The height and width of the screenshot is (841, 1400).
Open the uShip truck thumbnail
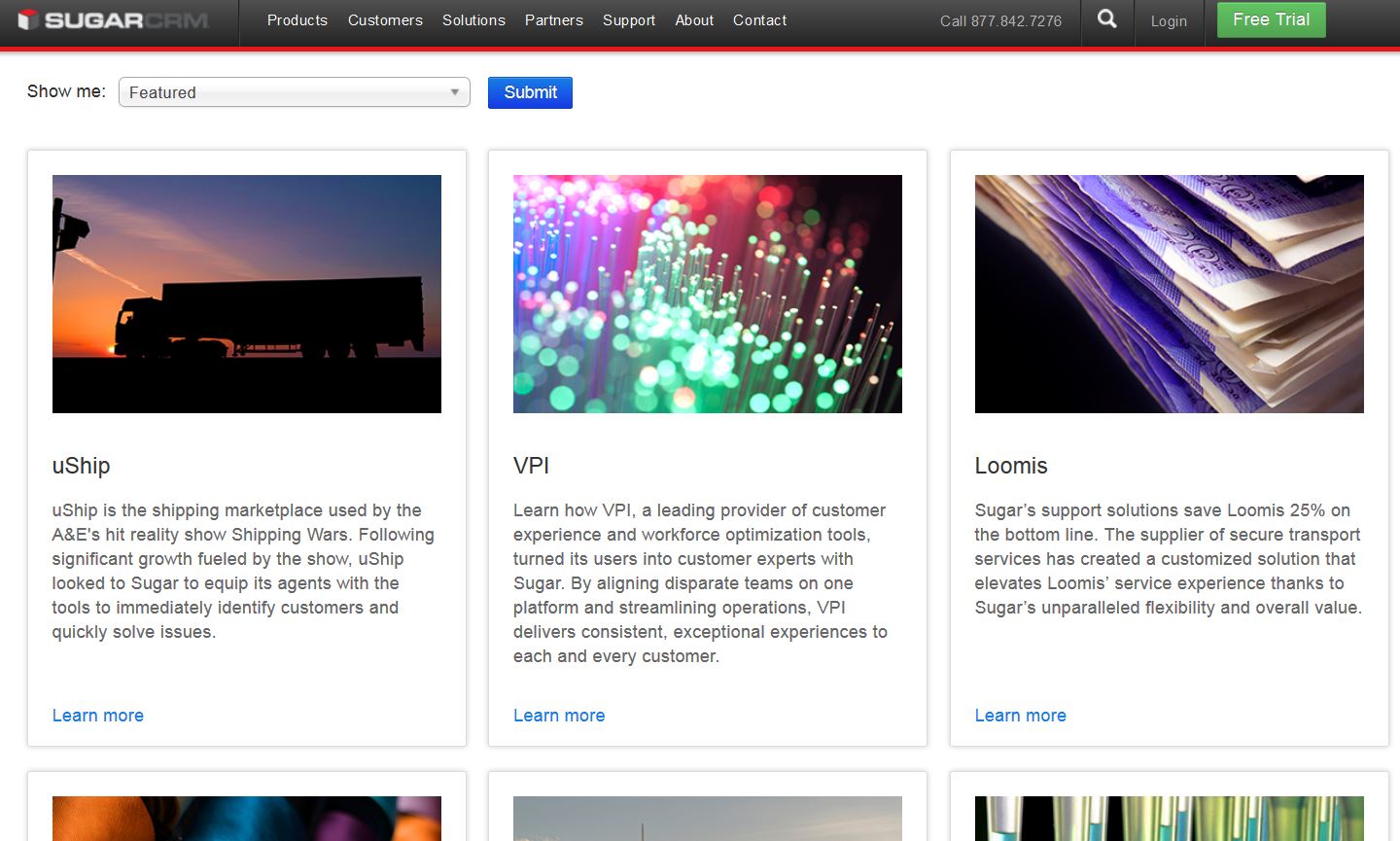pos(247,294)
